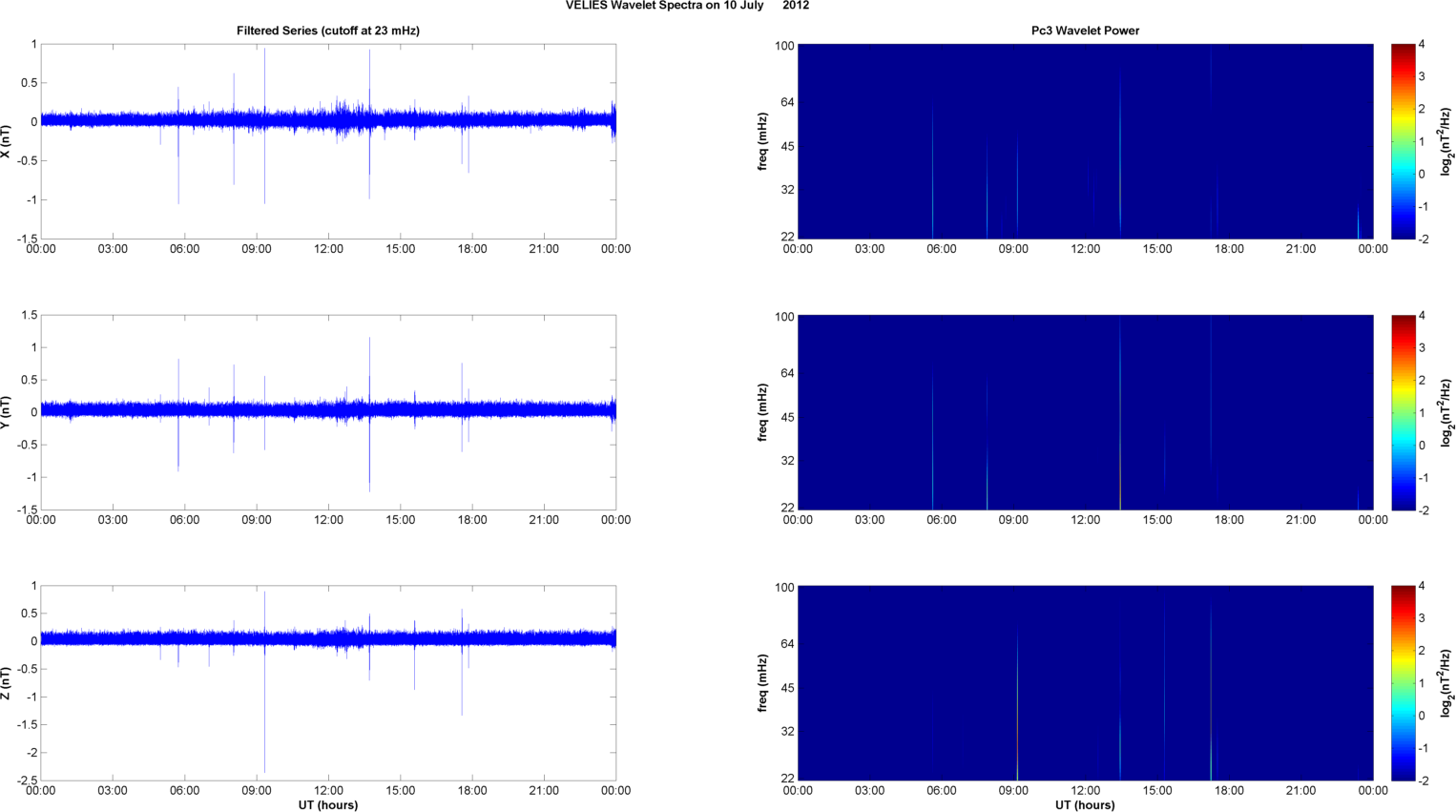Click the 4 tick on the X wavelet colorbar

pos(1422,45)
